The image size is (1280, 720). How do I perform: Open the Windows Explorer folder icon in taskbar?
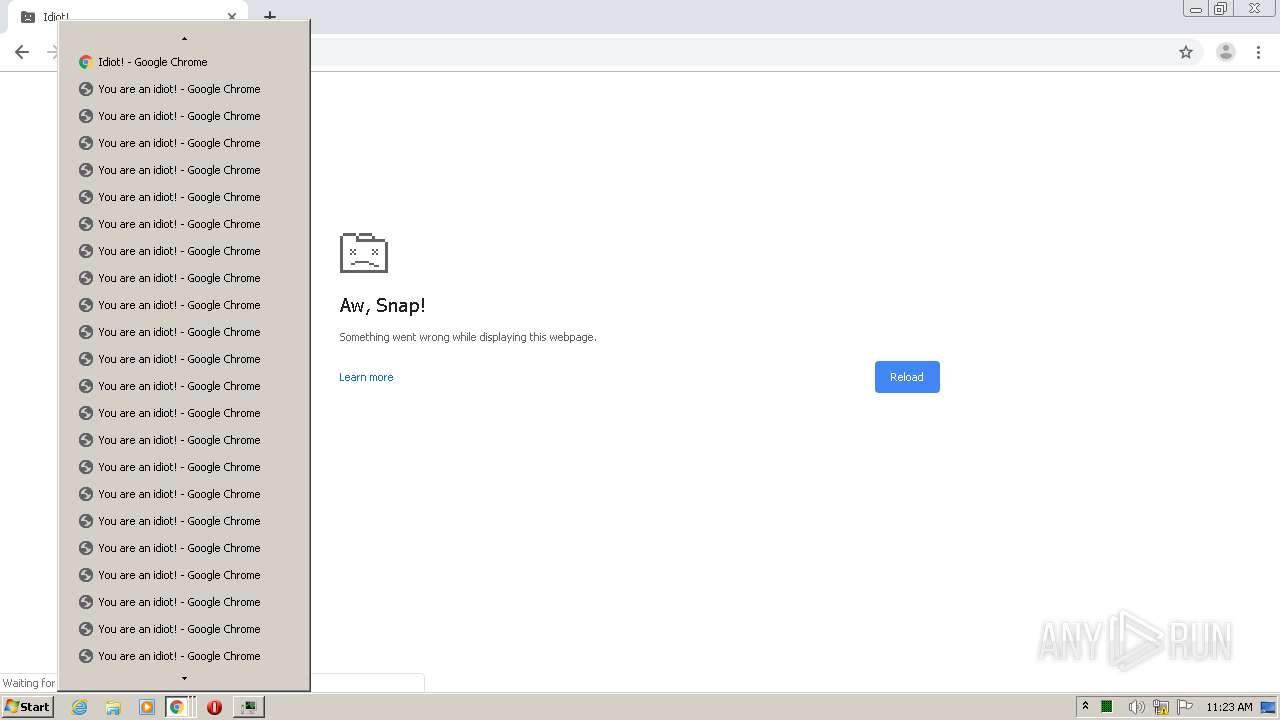tap(113, 707)
